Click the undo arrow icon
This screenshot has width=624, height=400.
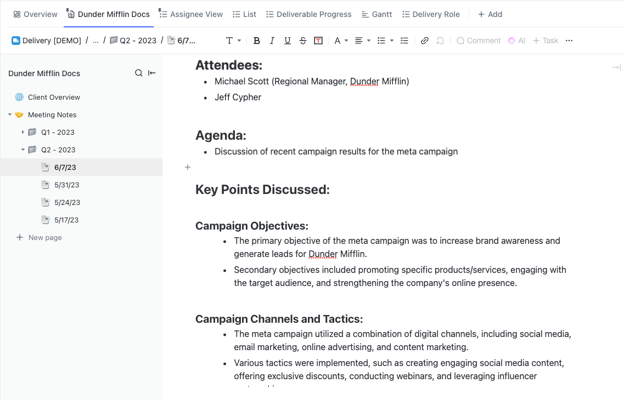pyautogui.click(x=440, y=41)
